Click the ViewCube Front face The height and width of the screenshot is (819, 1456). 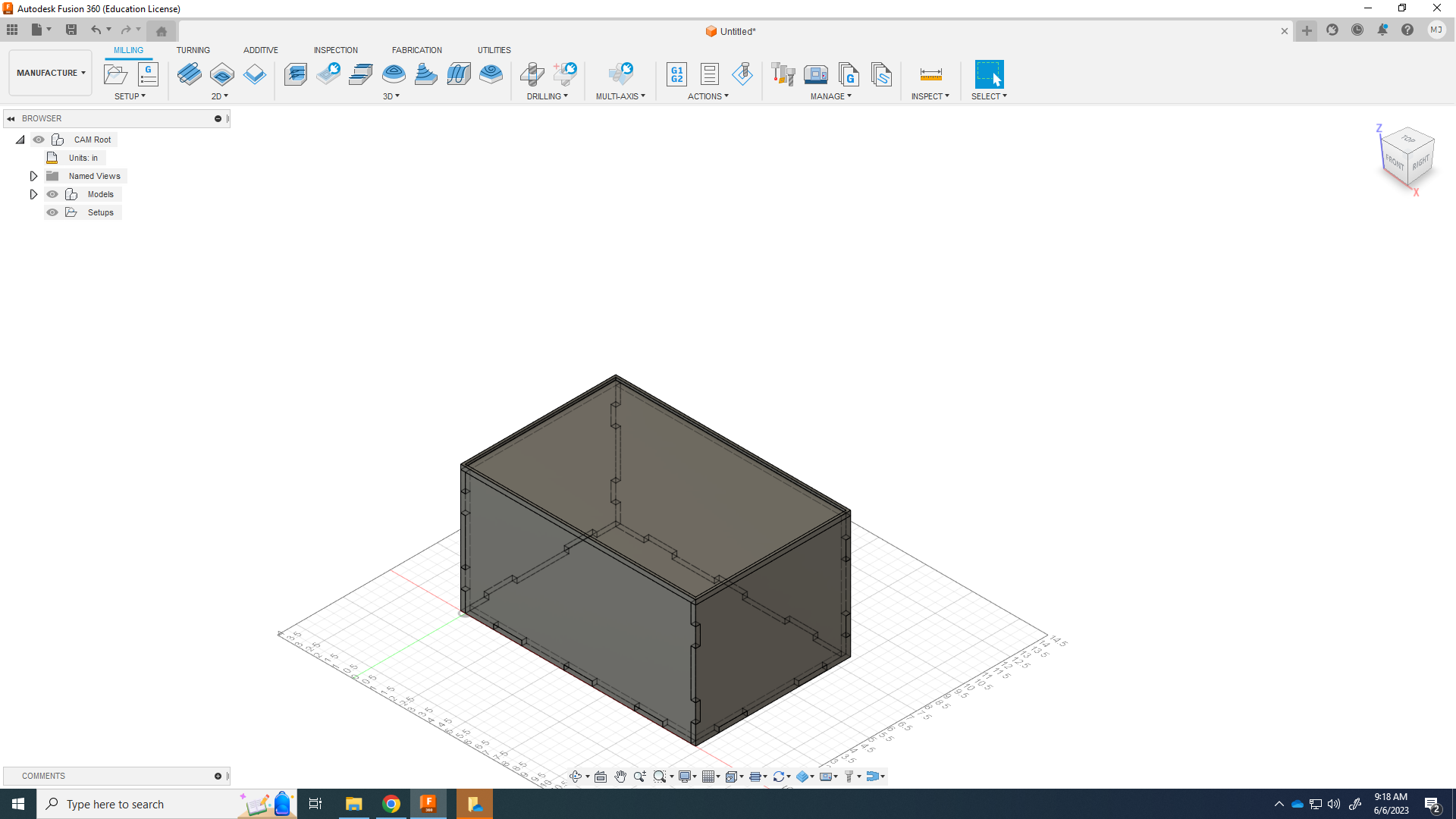point(1394,162)
